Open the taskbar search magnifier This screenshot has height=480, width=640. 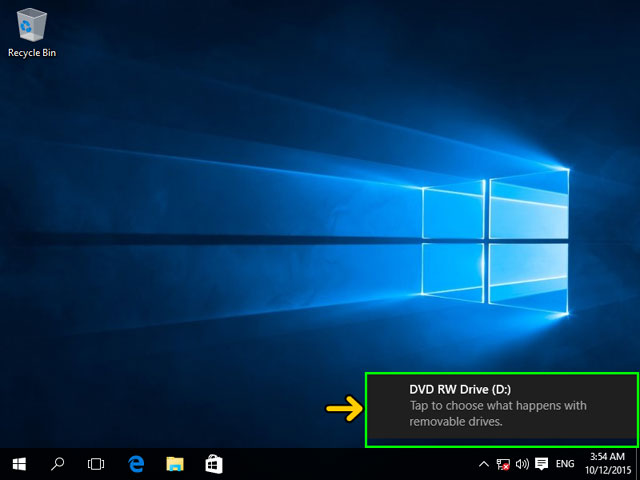(57, 464)
